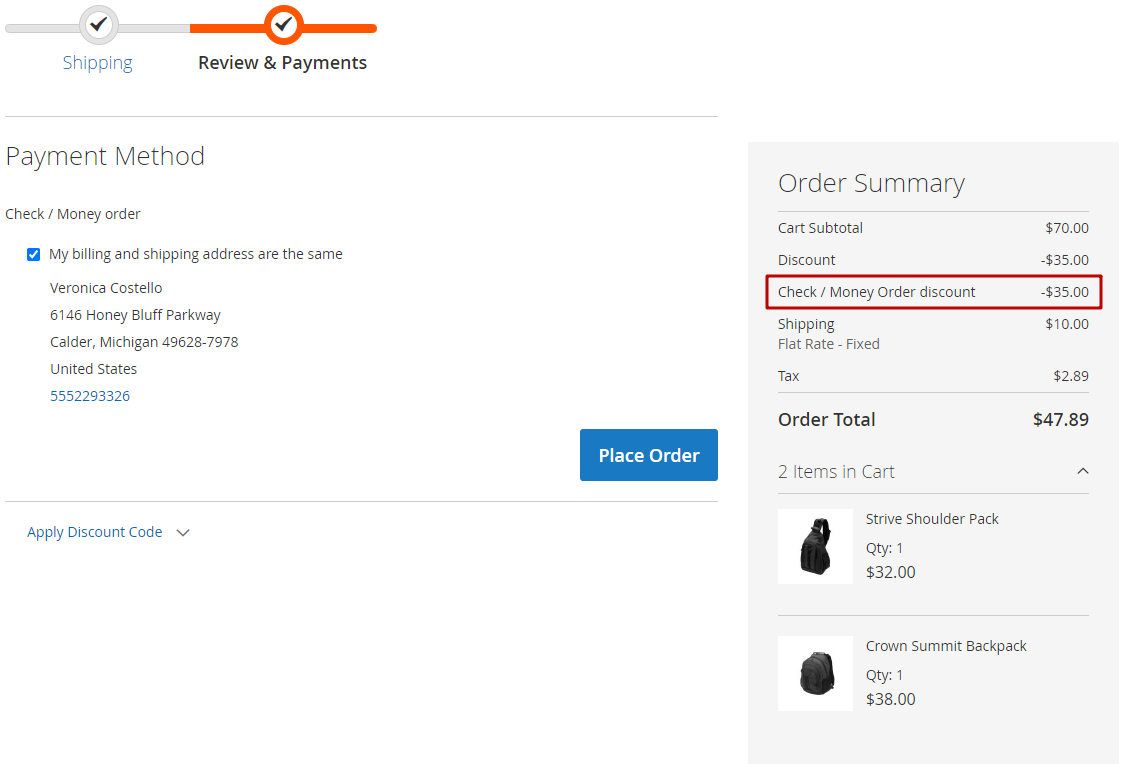Expand the Apply Discount Code chevron

coord(183,533)
